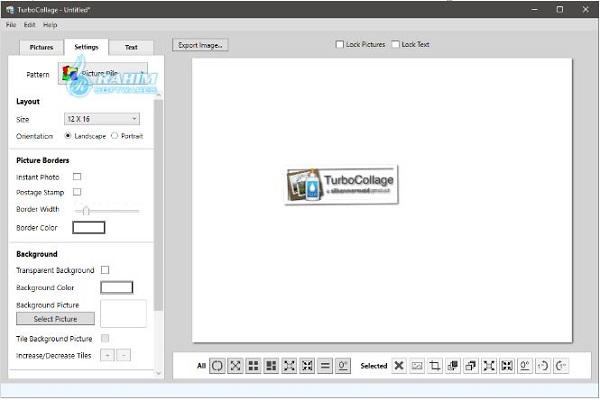Click the Select Picture button
This screenshot has width=600, height=400.
coord(55,319)
